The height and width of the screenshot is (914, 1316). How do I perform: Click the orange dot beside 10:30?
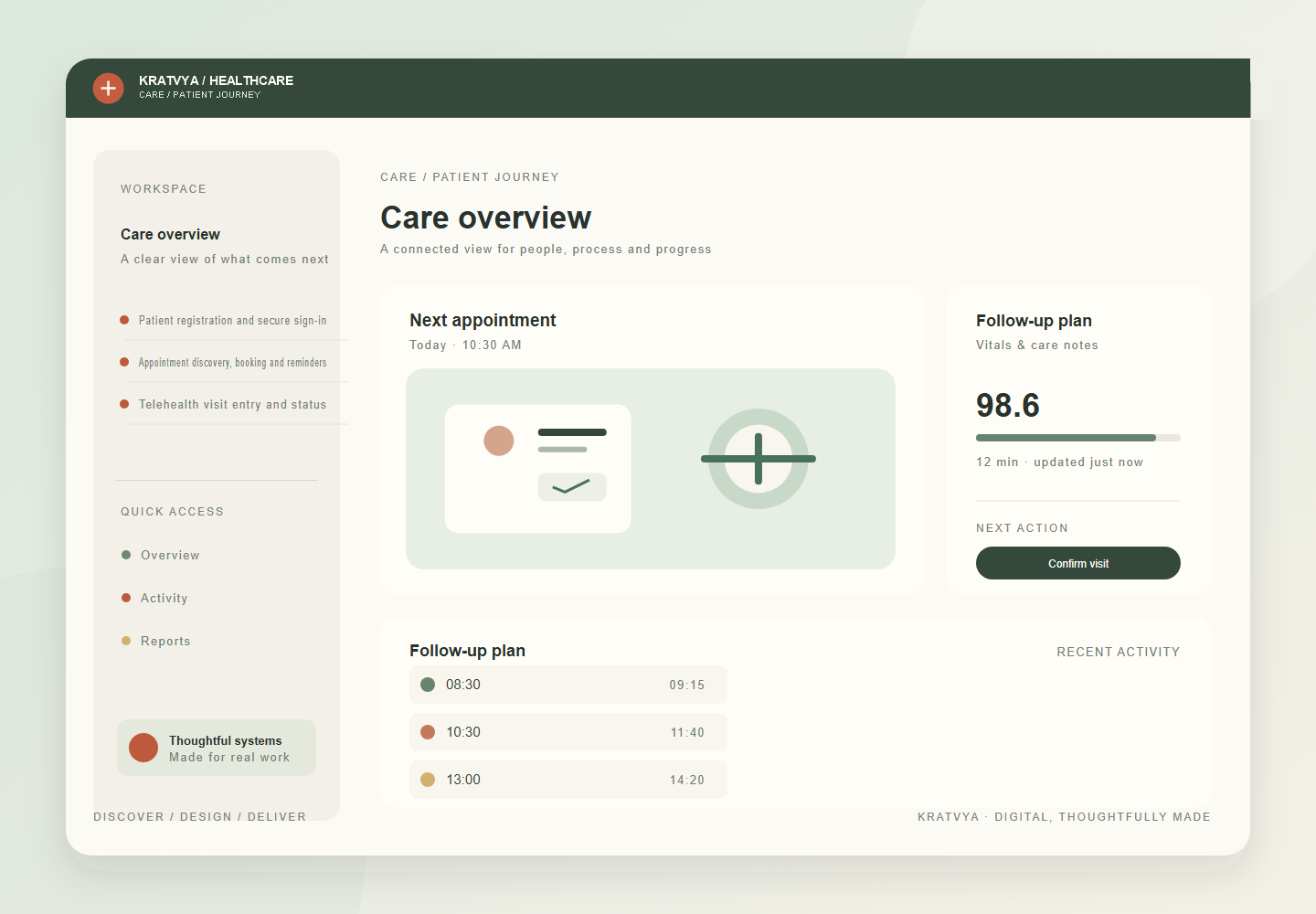point(428,732)
